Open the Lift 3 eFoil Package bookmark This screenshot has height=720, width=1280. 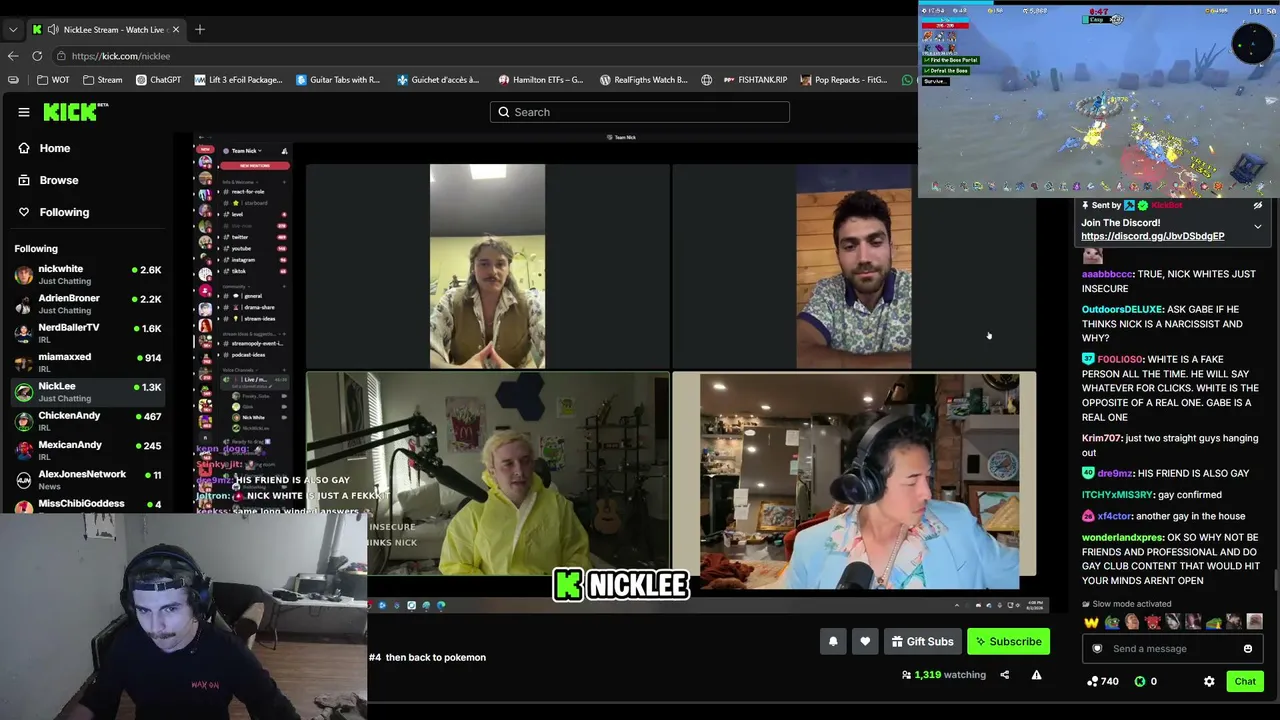click(x=238, y=80)
